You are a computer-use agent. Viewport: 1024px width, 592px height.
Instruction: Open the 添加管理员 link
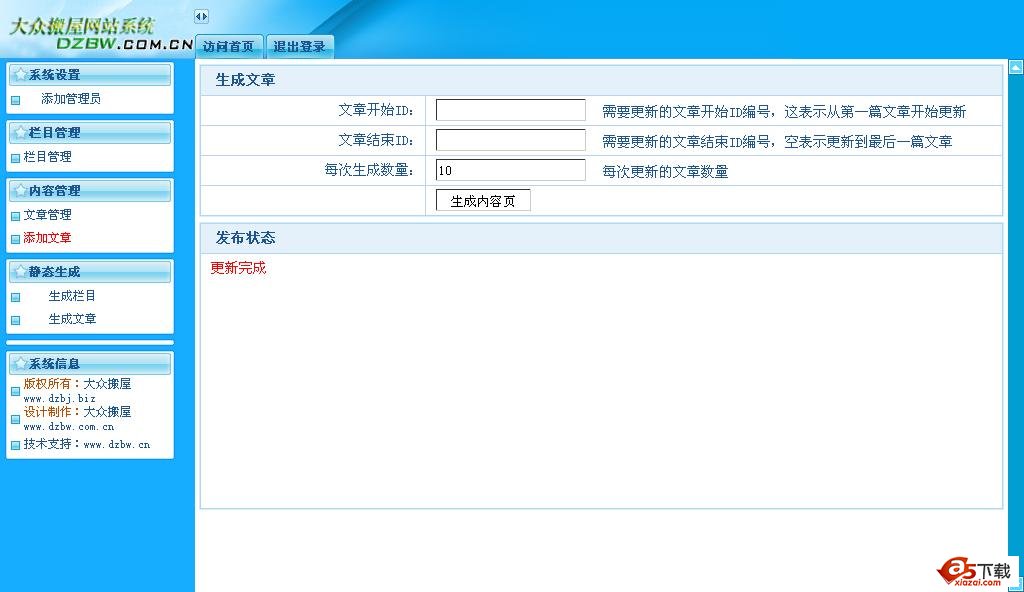(x=71, y=99)
